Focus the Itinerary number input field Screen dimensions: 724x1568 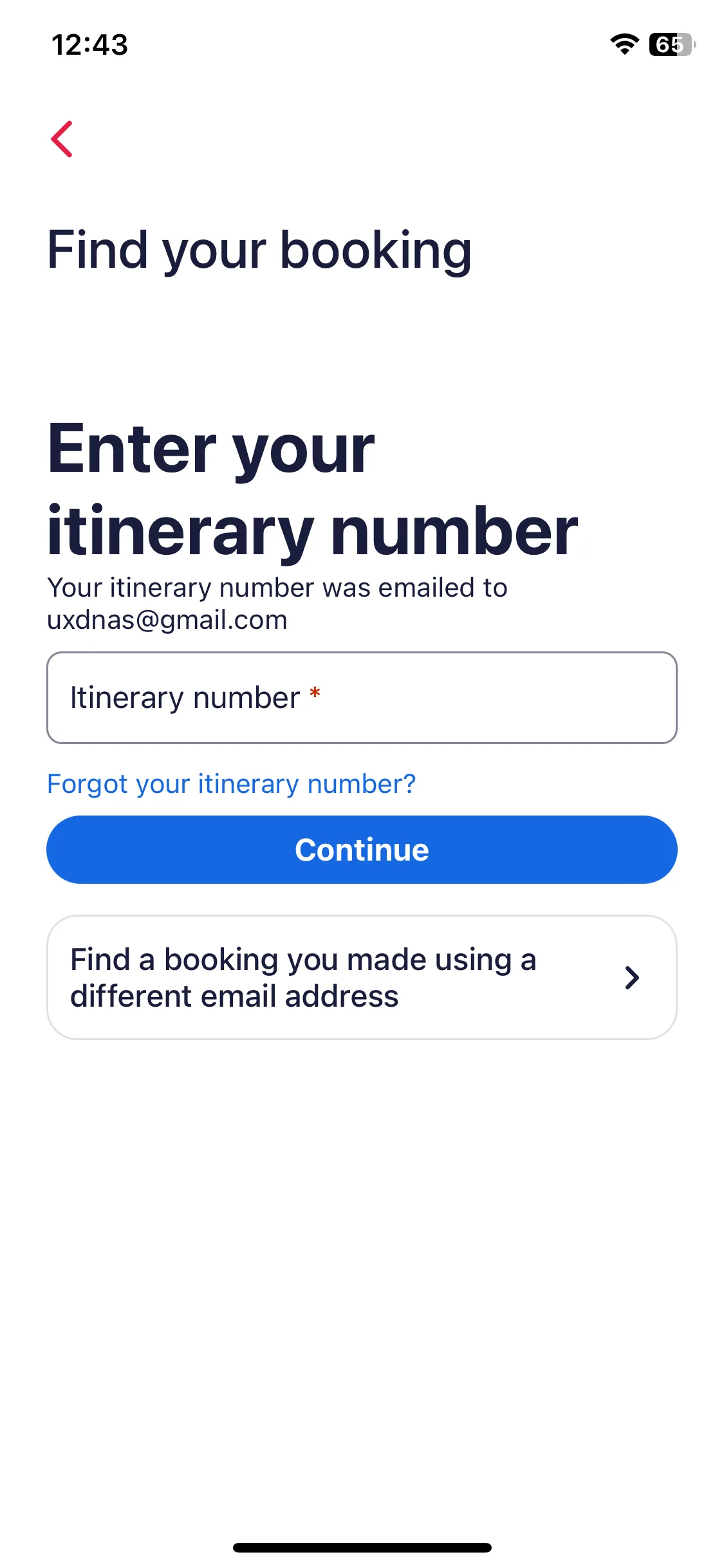click(x=362, y=698)
